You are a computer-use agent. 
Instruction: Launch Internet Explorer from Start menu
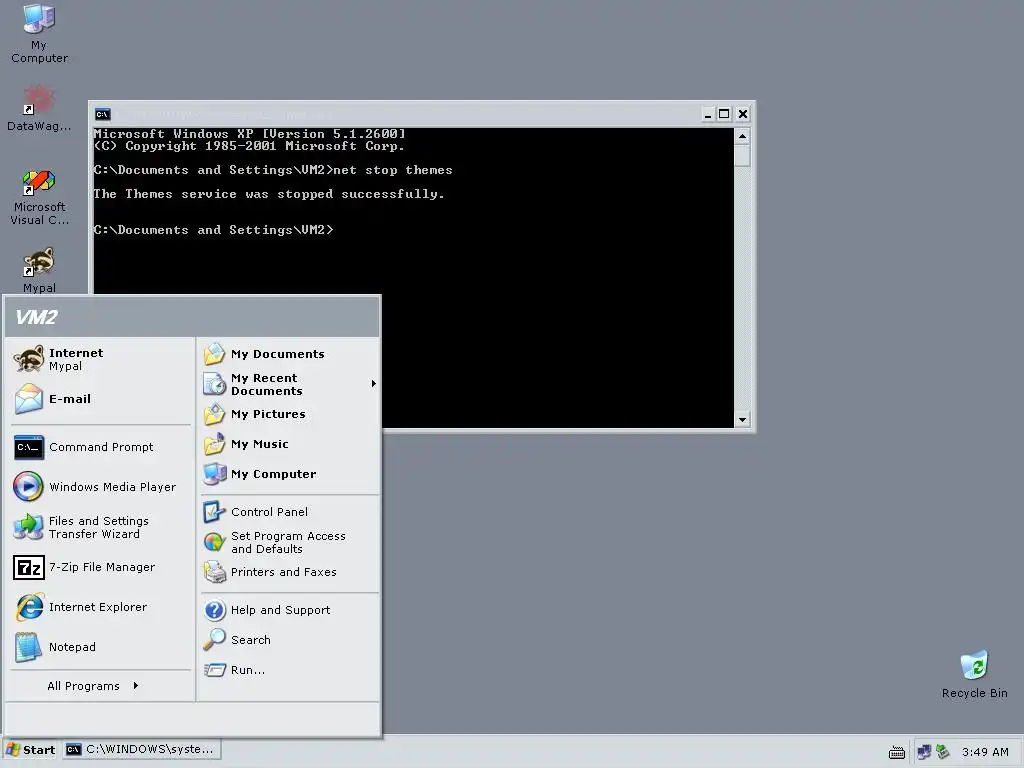click(101, 607)
